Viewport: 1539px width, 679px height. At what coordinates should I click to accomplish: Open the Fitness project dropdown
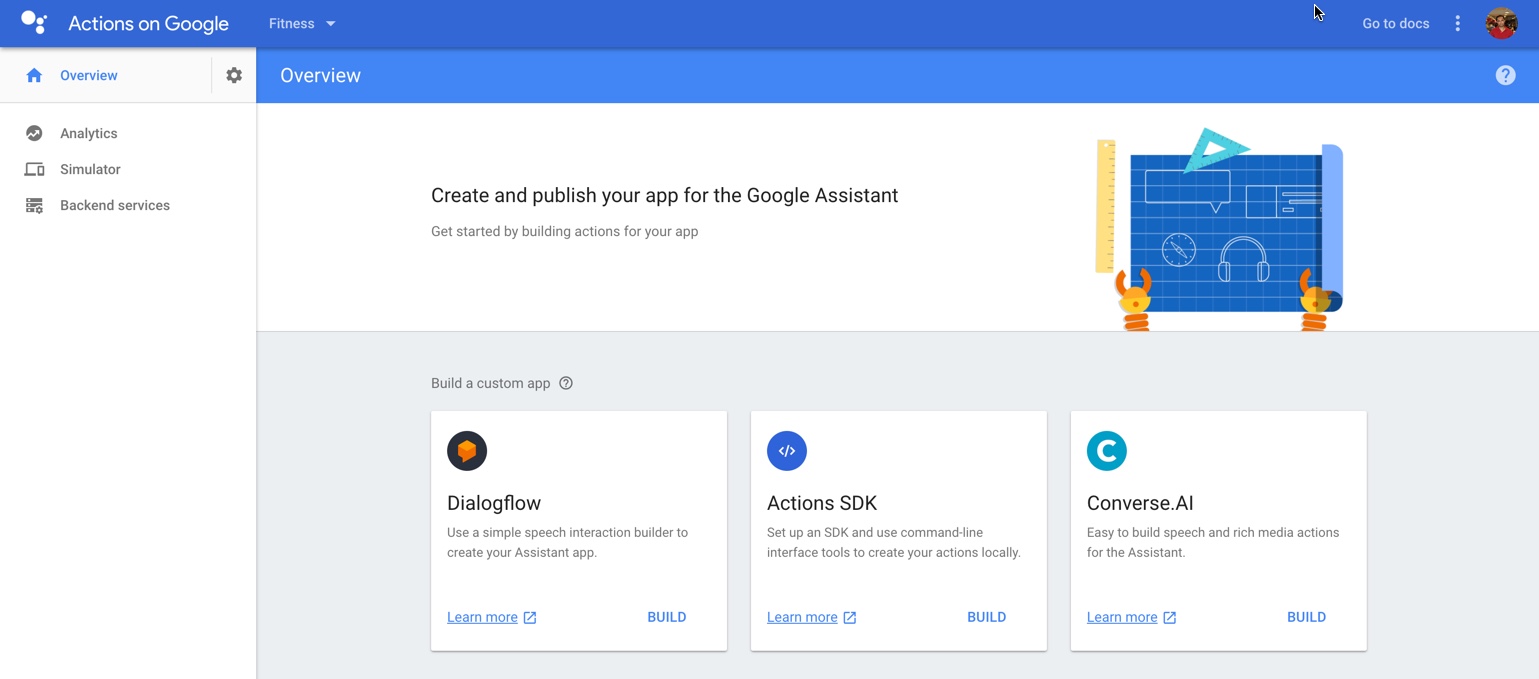click(x=302, y=23)
